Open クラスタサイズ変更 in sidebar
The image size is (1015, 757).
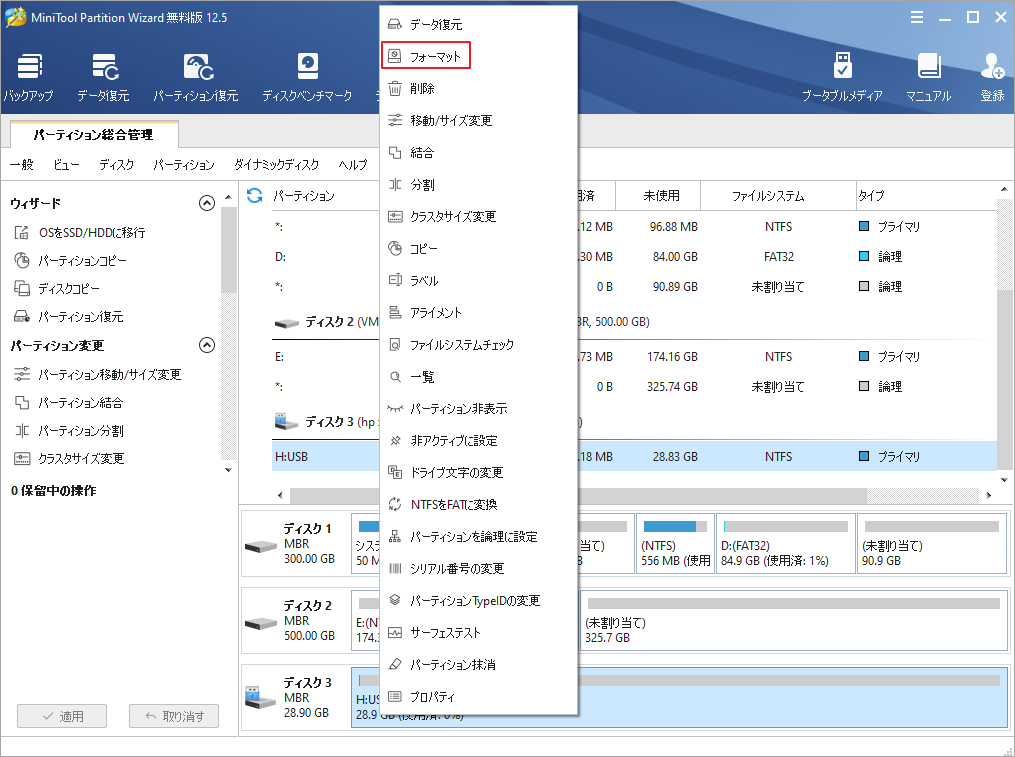coord(69,458)
